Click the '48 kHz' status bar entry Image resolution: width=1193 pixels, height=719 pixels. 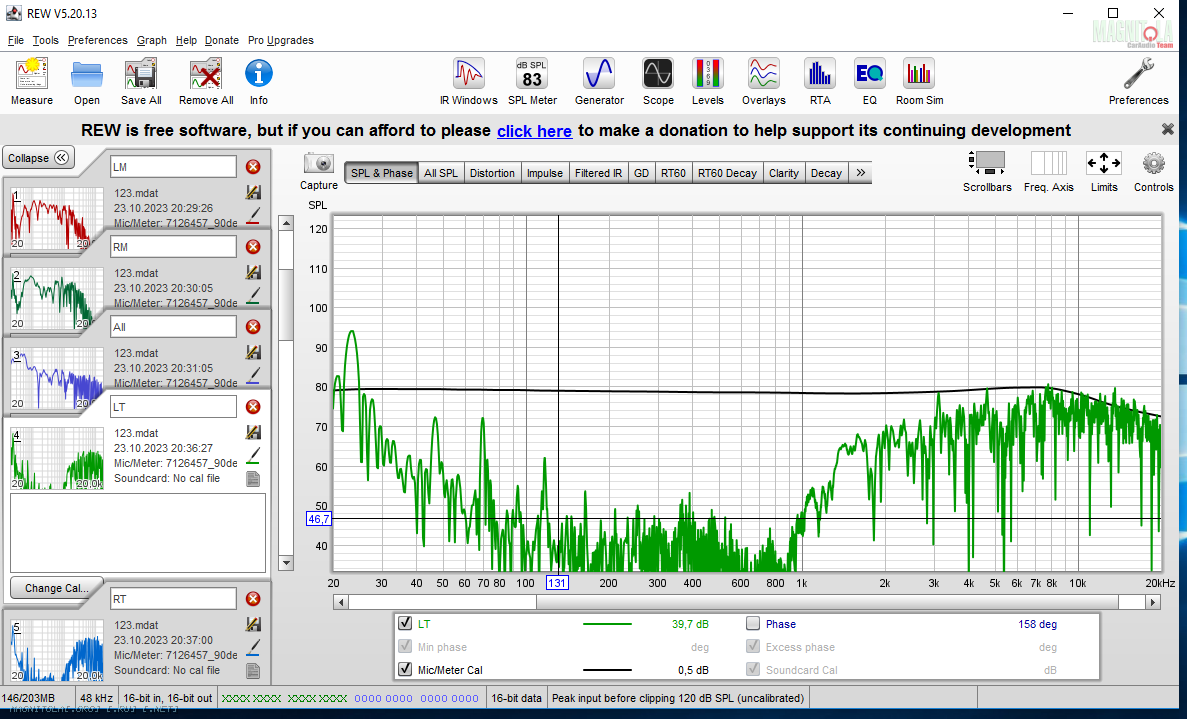[97, 698]
